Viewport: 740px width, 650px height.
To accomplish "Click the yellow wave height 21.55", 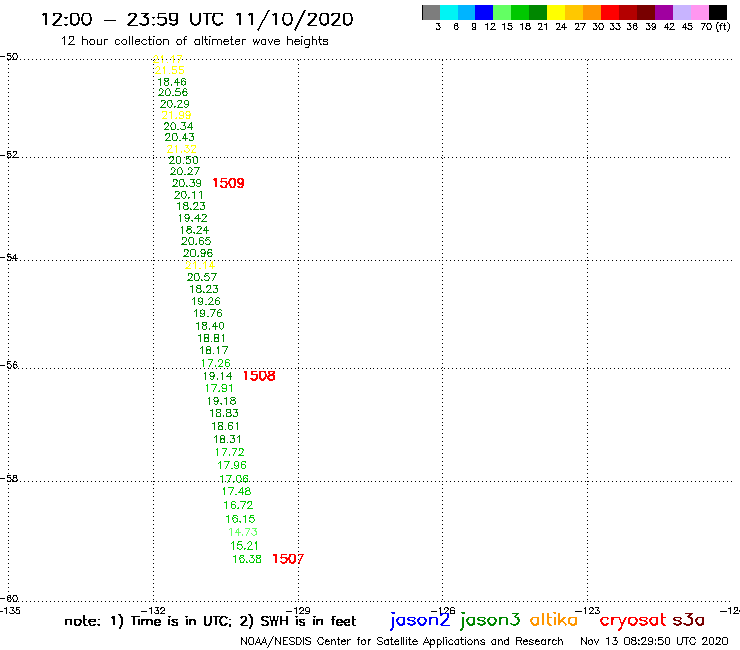I will tap(170, 70).
